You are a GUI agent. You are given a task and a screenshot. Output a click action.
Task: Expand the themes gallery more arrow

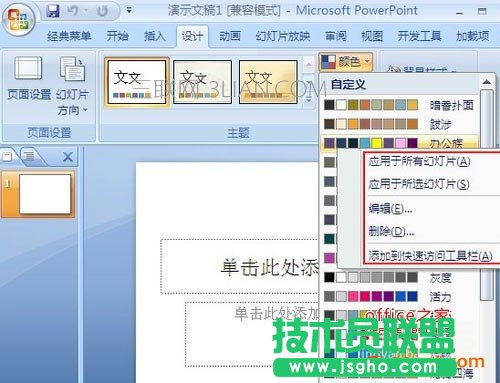(309, 100)
